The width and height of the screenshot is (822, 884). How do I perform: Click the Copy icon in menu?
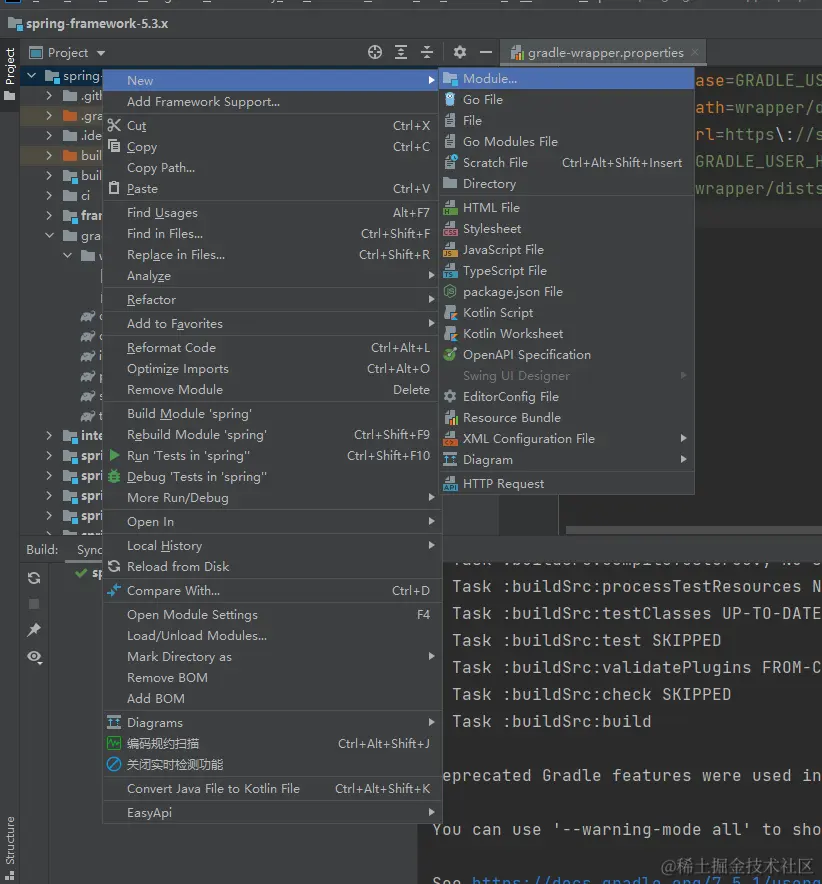(x=114, y=146)
